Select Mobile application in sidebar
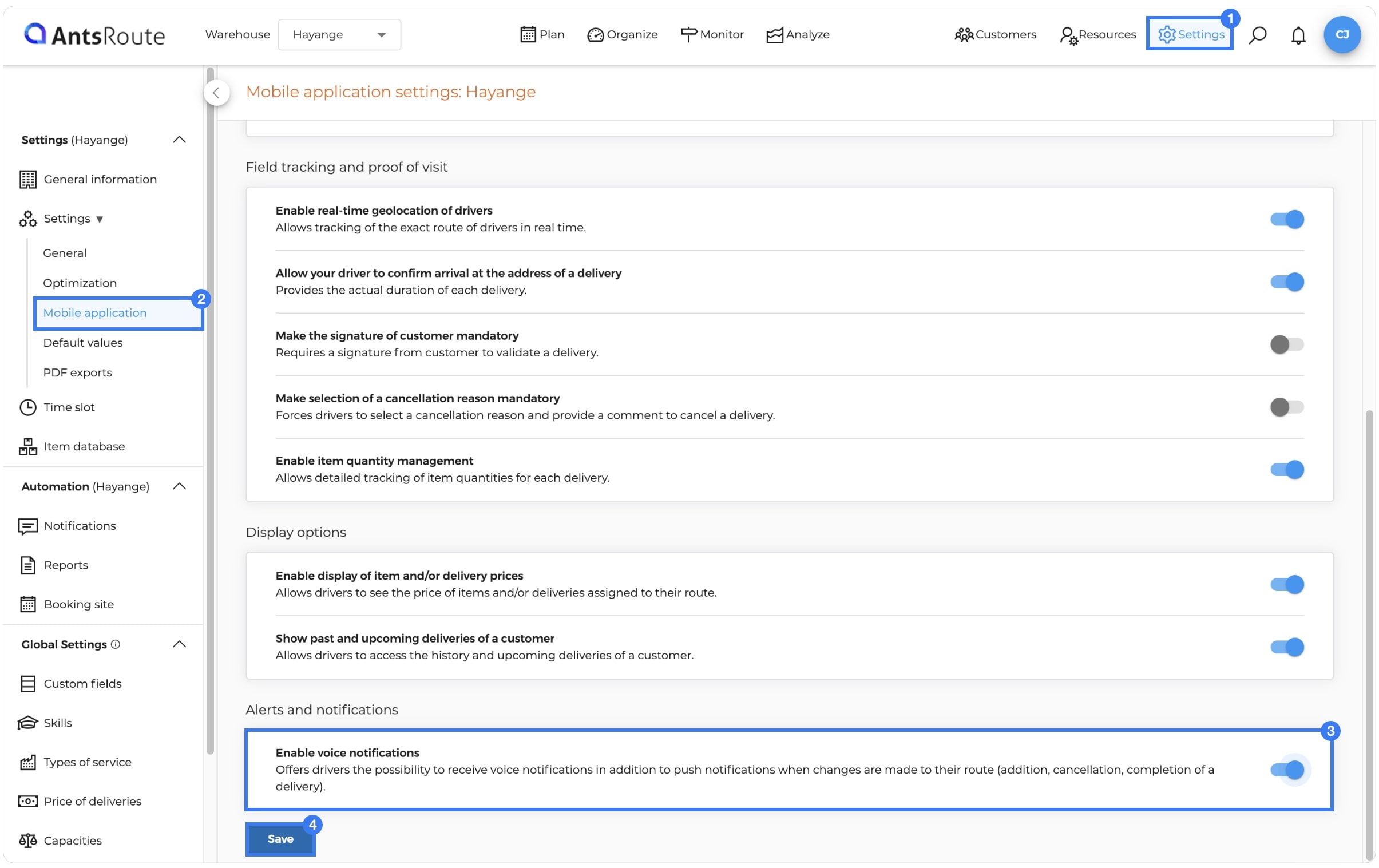 click(118, 313)
